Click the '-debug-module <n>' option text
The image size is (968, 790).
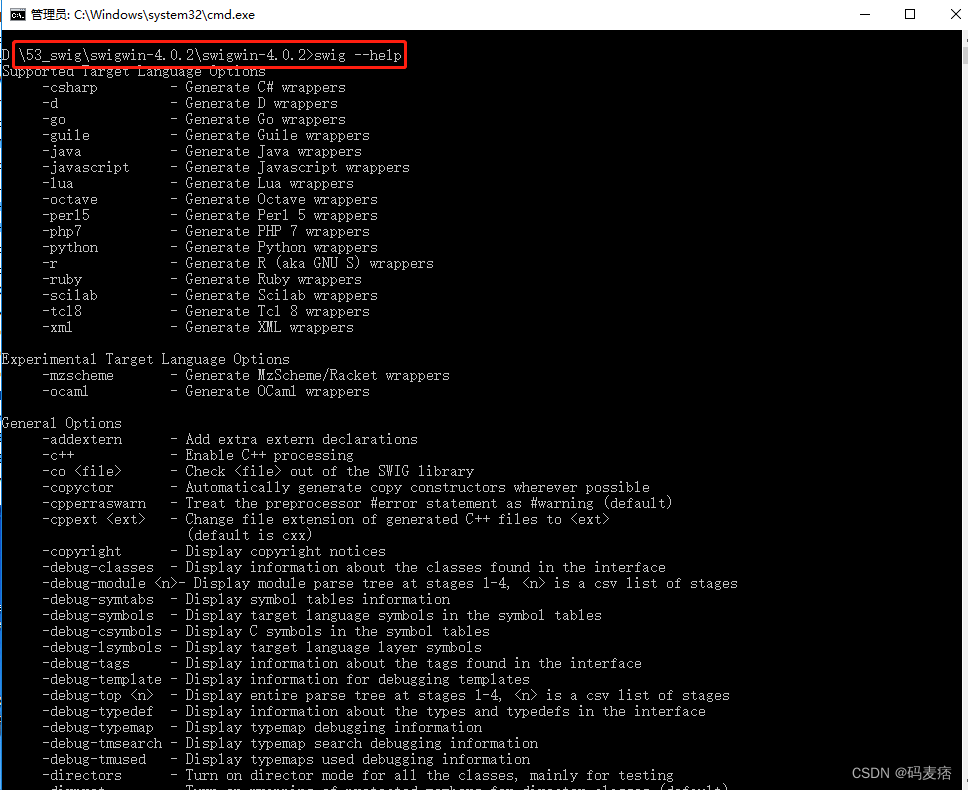[x=110, y=584]
